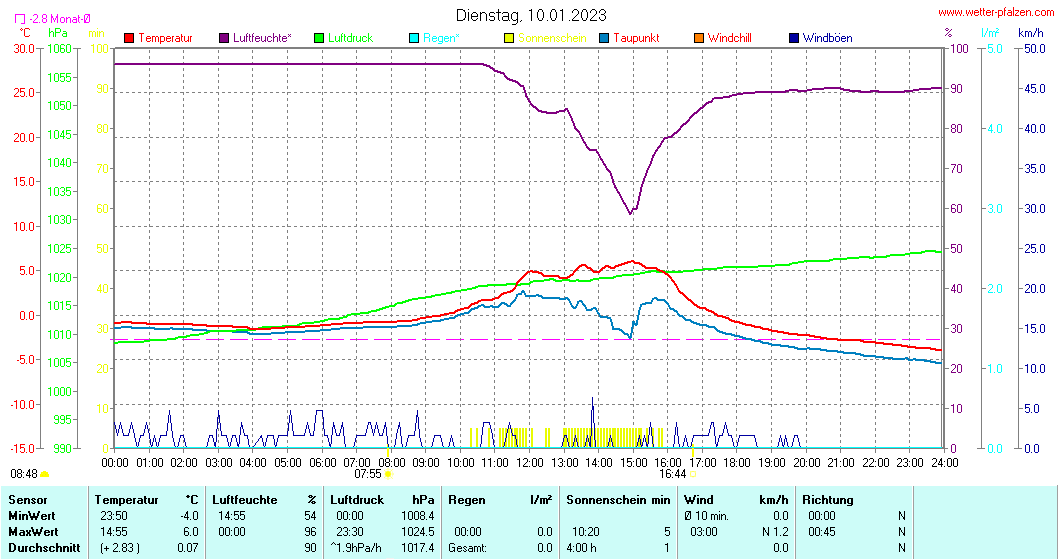The image size is (1058, 559).
Task: Select the Temperatur legend label
Action: 165,38
